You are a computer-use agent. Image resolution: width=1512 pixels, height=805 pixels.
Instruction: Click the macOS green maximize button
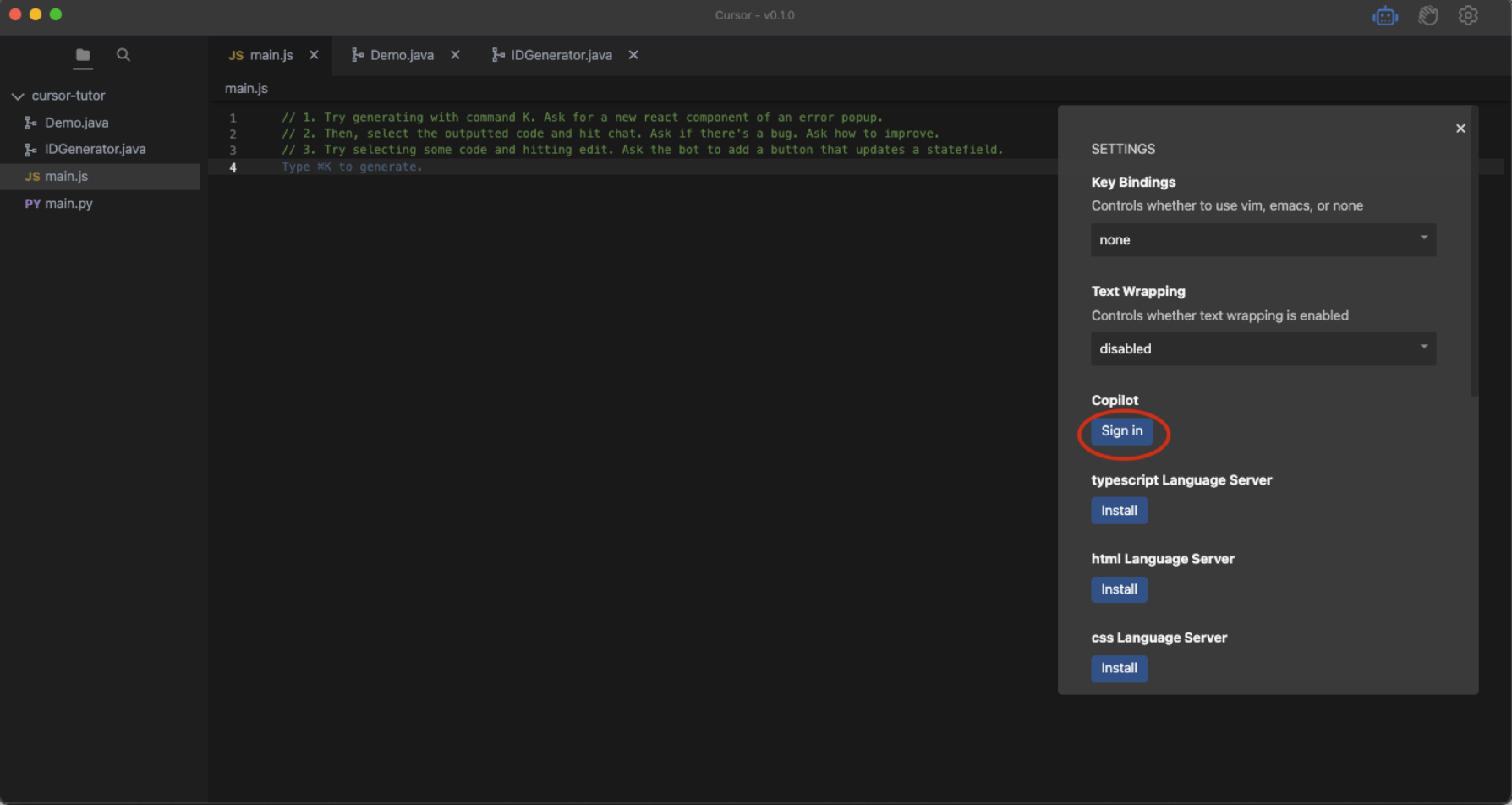56,14
